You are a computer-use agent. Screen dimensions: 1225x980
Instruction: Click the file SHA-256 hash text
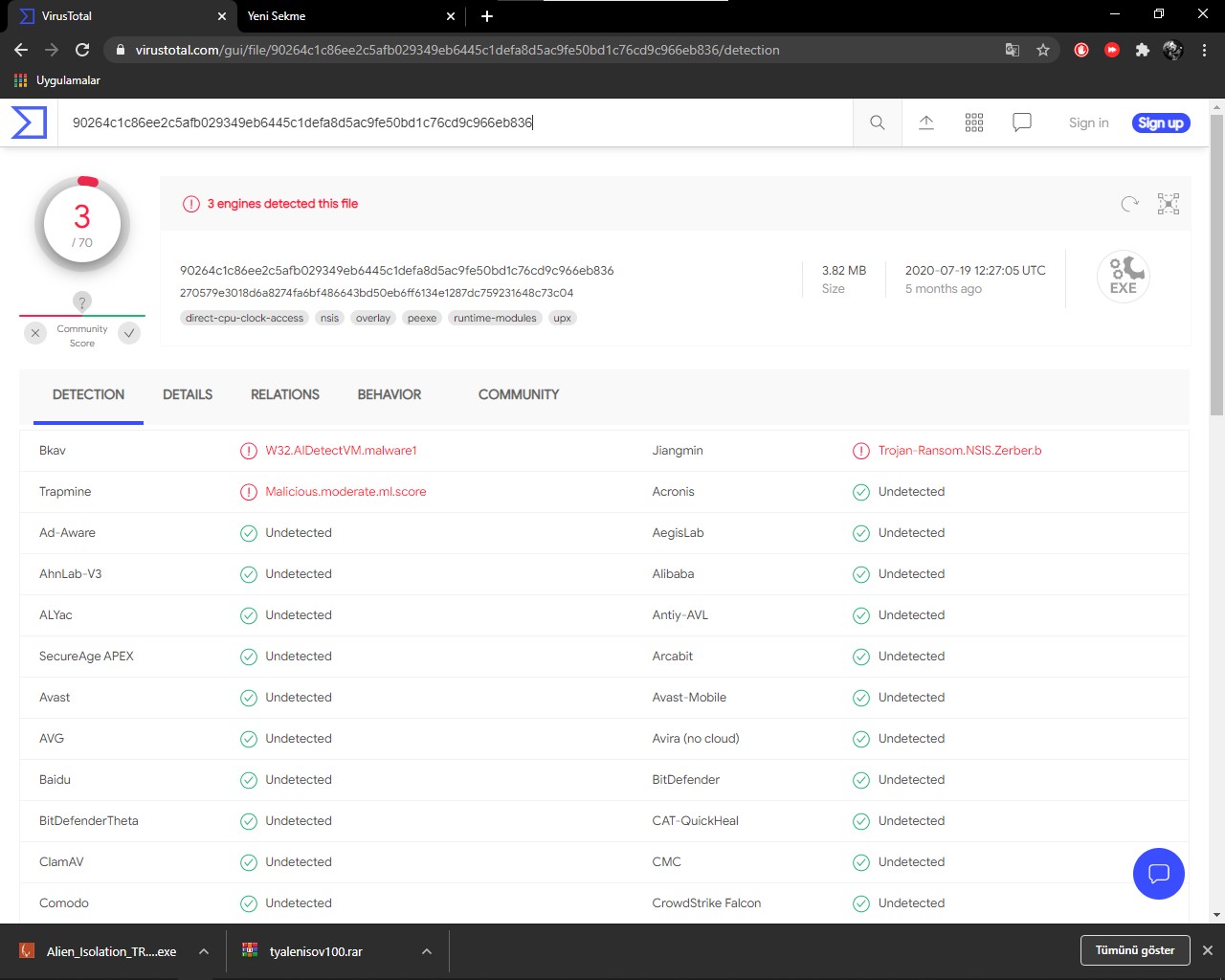(397, 271)
